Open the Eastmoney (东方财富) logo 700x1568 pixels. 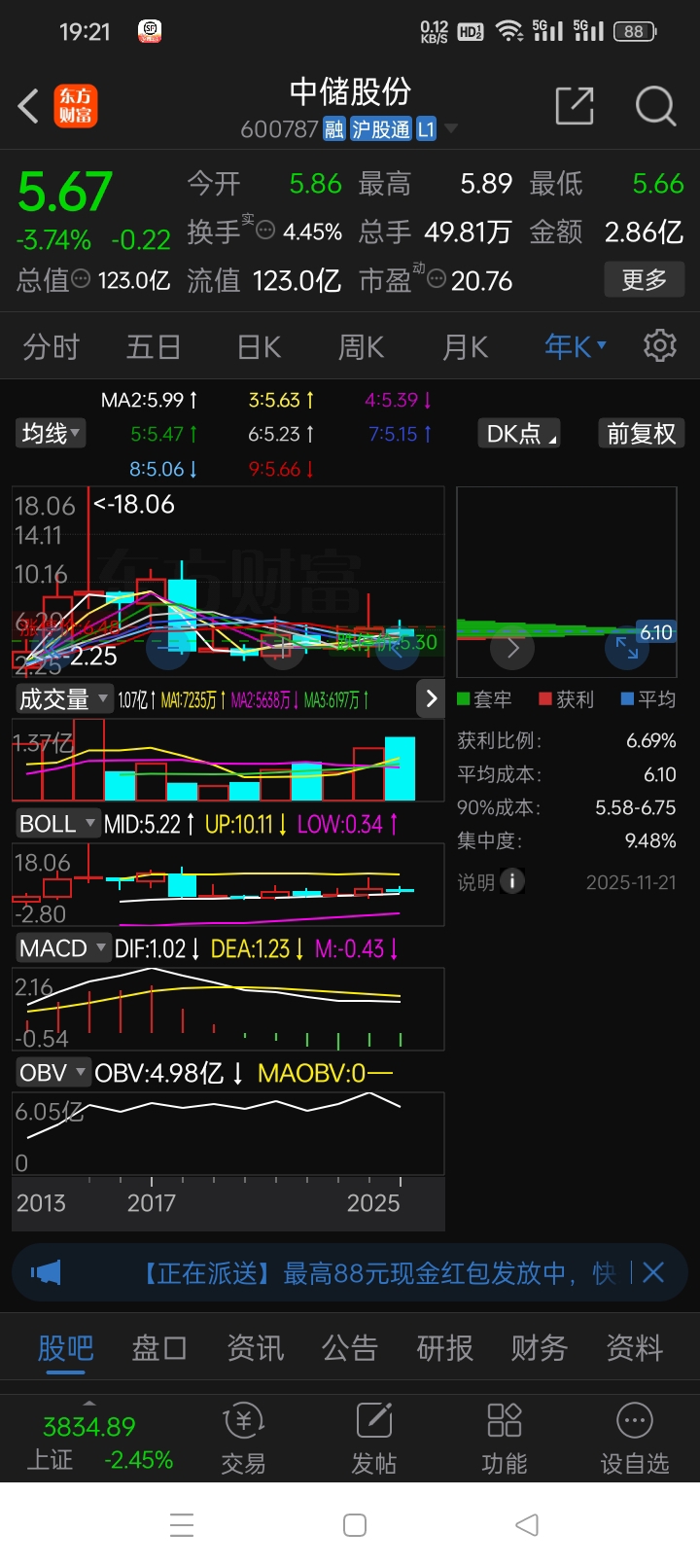75,106
